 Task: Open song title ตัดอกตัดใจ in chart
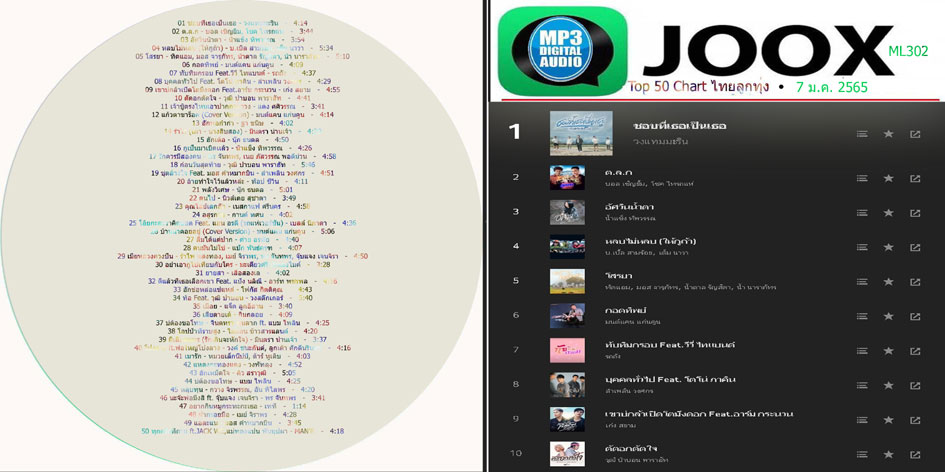pyautogui.click(x=633, y=447)
